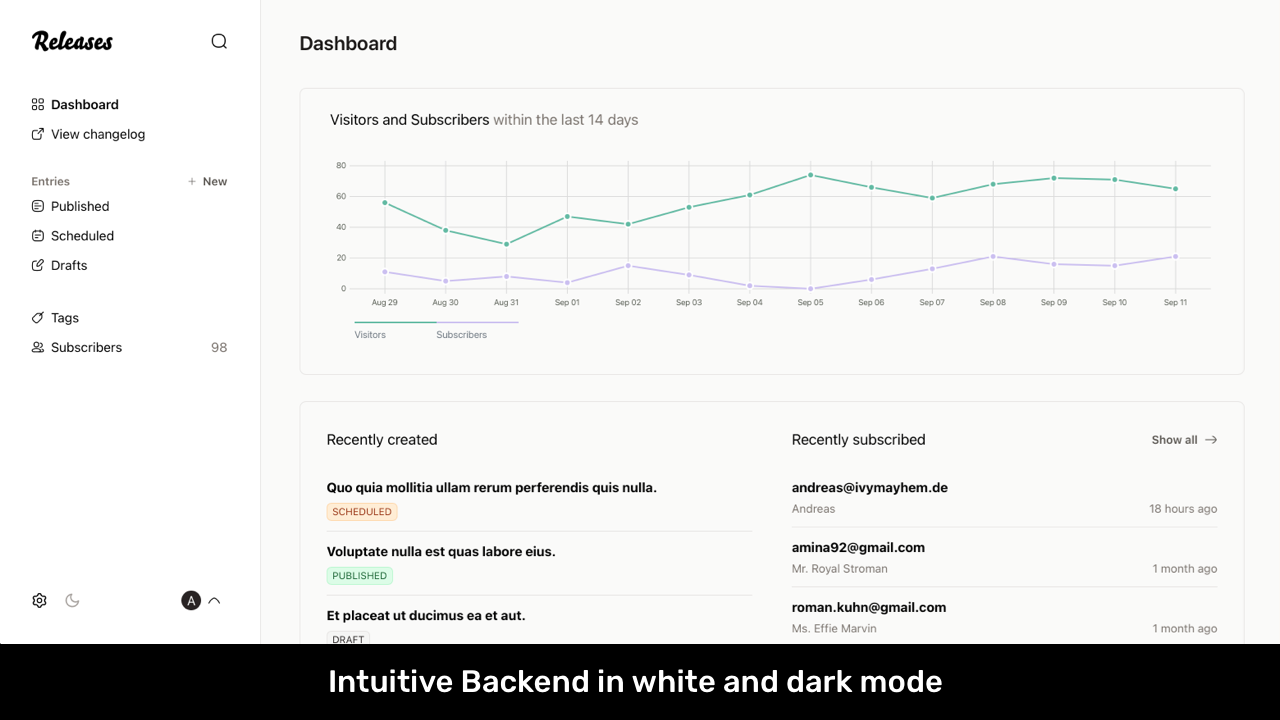Image resolution: width=1280 pixels, height=720 pixels.
Task: Click the Drafts pencil icon
Action: (38, 265)
